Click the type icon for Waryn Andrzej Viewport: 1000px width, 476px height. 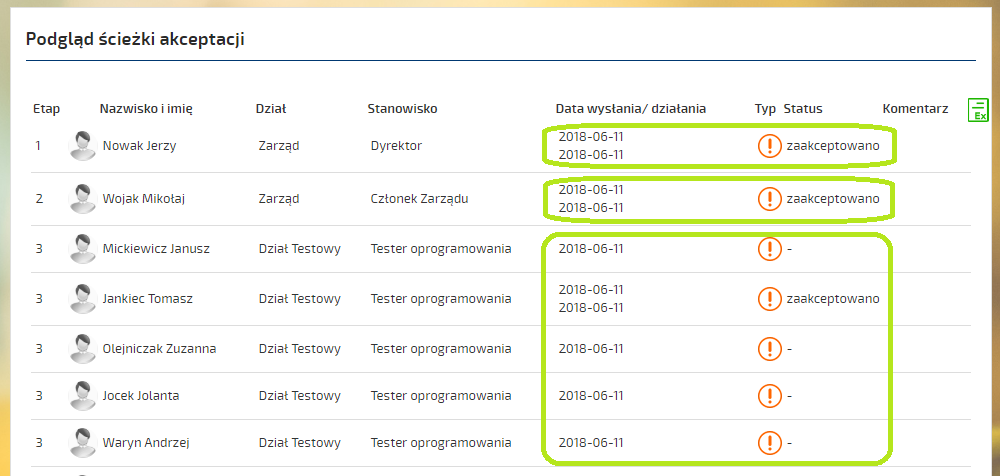pos(770,442)
